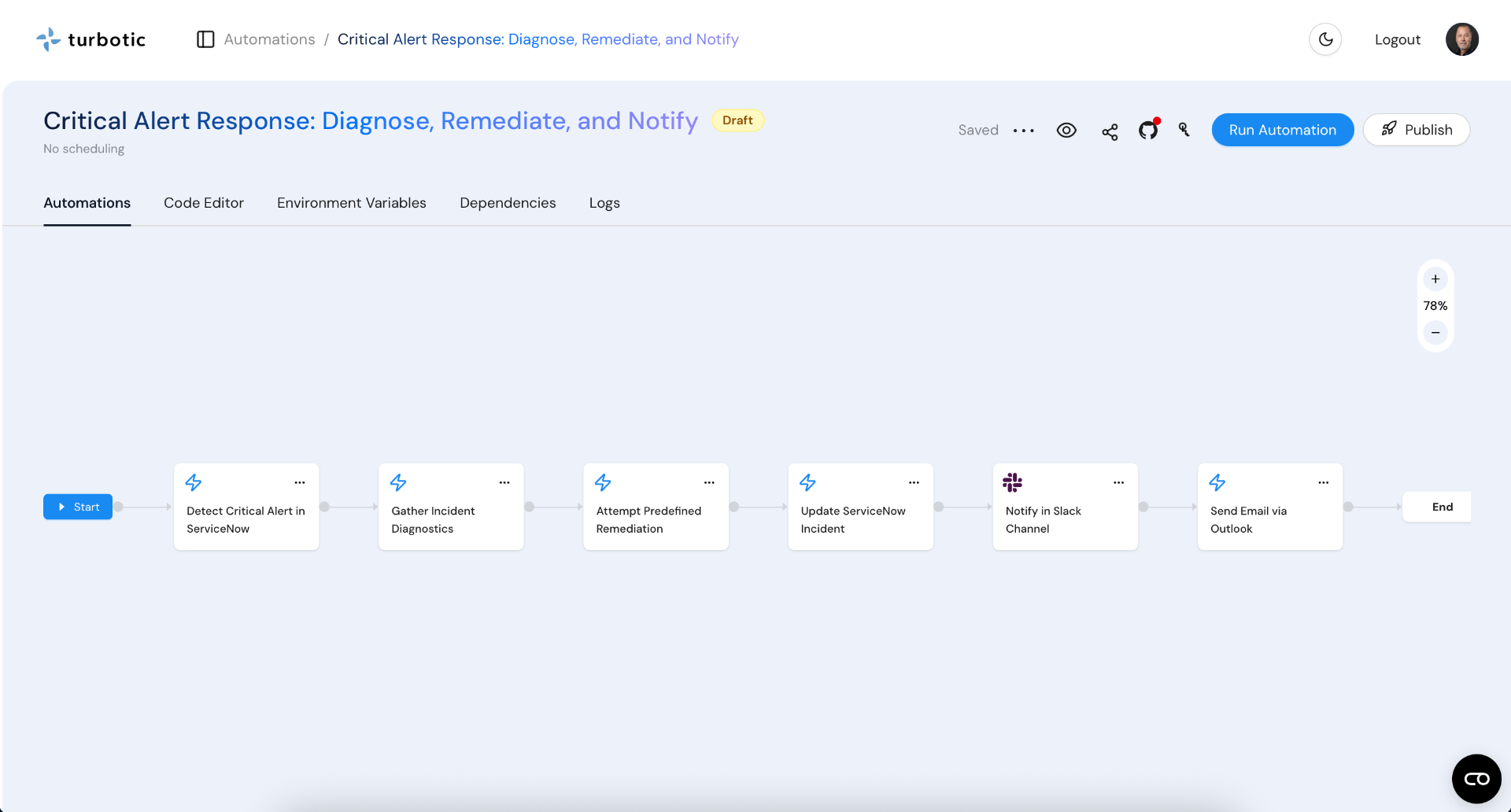Click the 78% zoom level value
The height and width of the screenshot is (812, 1511).
pyautogui.click(x=1435, y=306)
